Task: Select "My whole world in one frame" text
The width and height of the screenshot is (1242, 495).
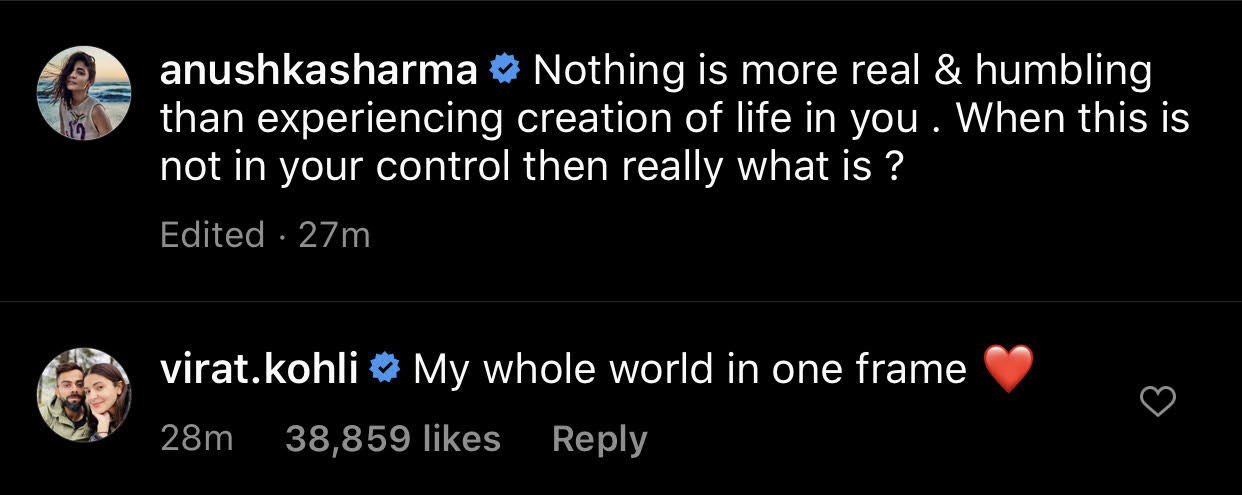Action: point(690,371)
